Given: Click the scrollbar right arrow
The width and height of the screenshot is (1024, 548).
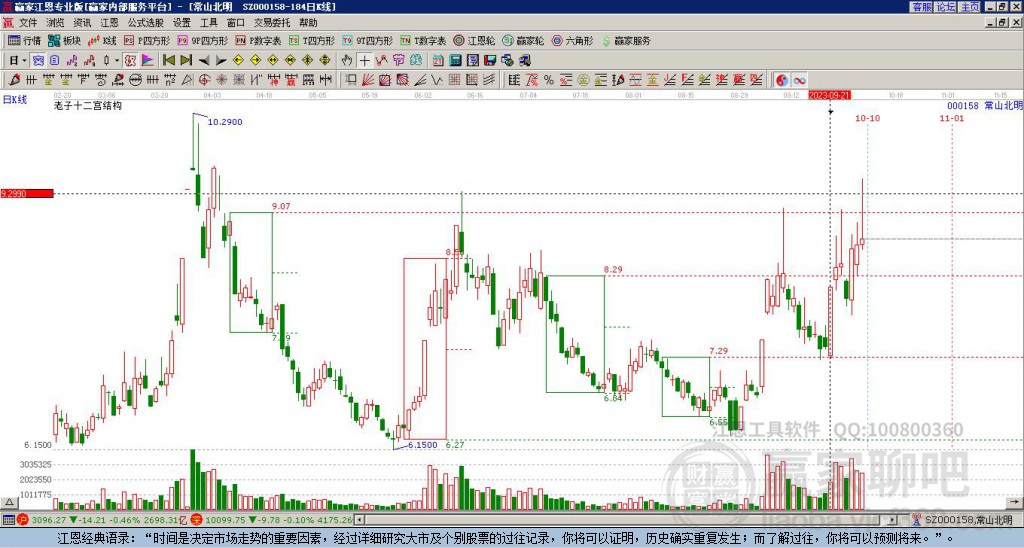Looking at the screenshot, I should tap(893, 520).
